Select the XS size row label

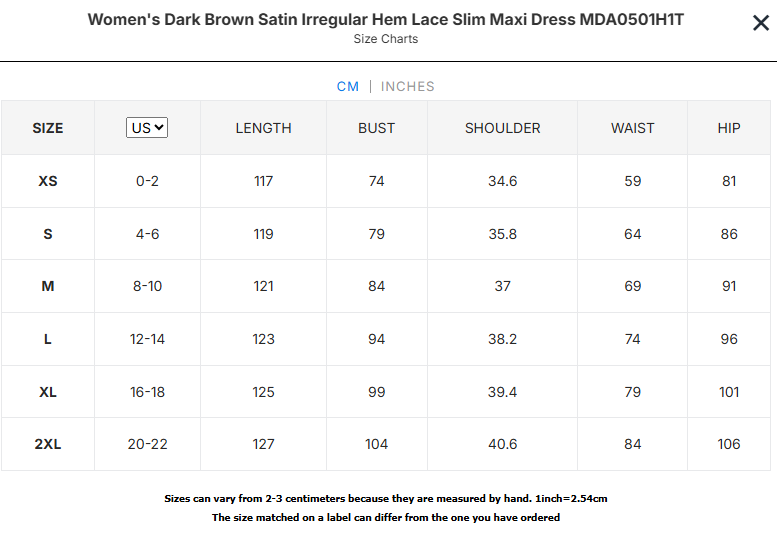[x=48, y=181]
